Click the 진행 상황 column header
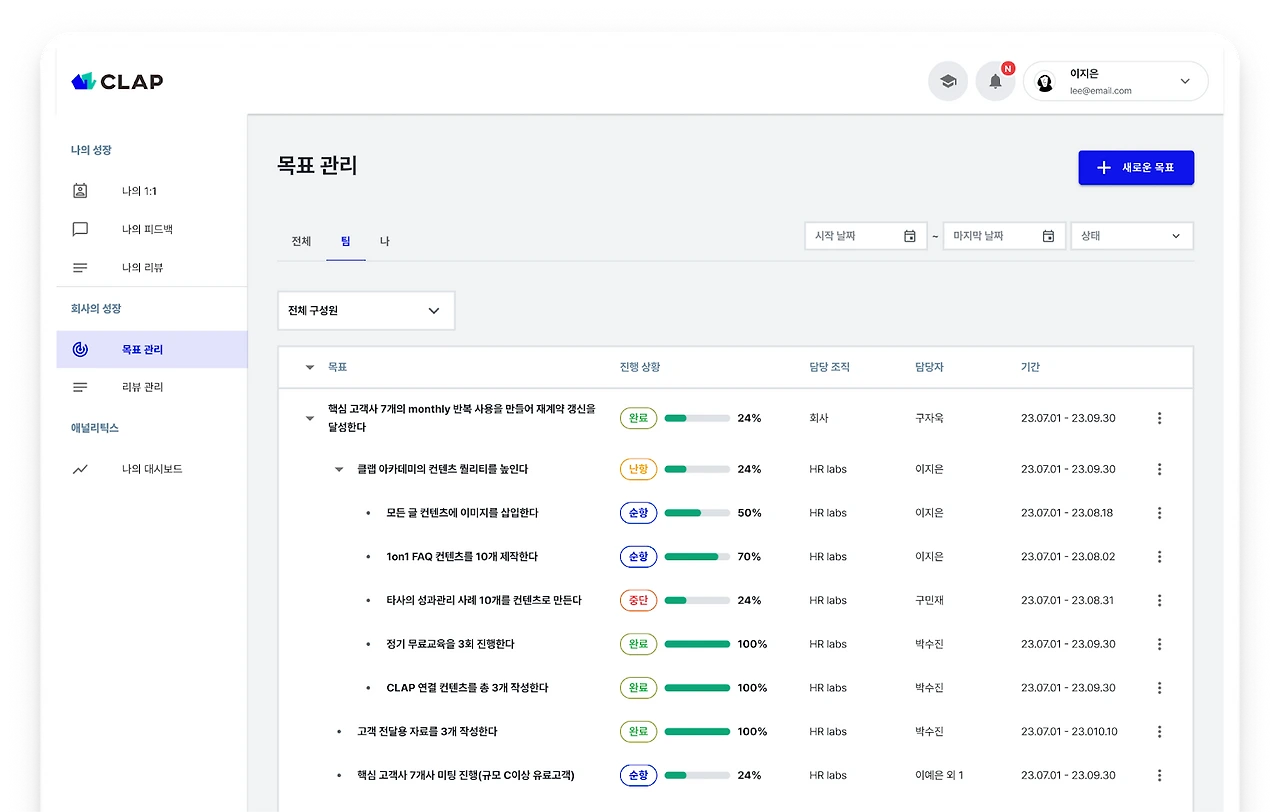The image size is (1280, 812). pyautogui.click(x=640, y=367)
